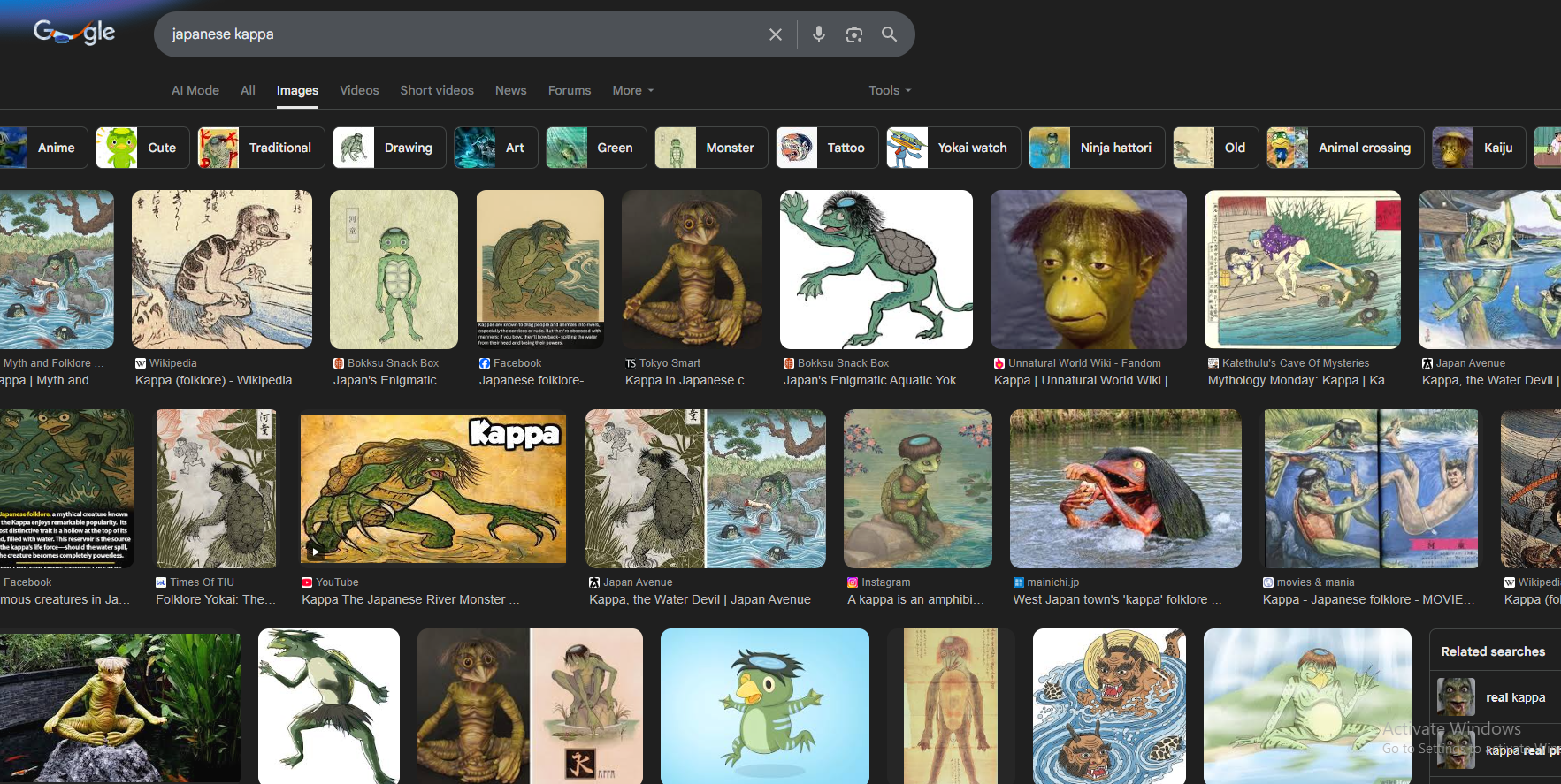Image resolution: width=1561 pixels, height=784 pixels.
Task: Click the Katethulu's Cave source favicon
Action: click(1213, 363)
